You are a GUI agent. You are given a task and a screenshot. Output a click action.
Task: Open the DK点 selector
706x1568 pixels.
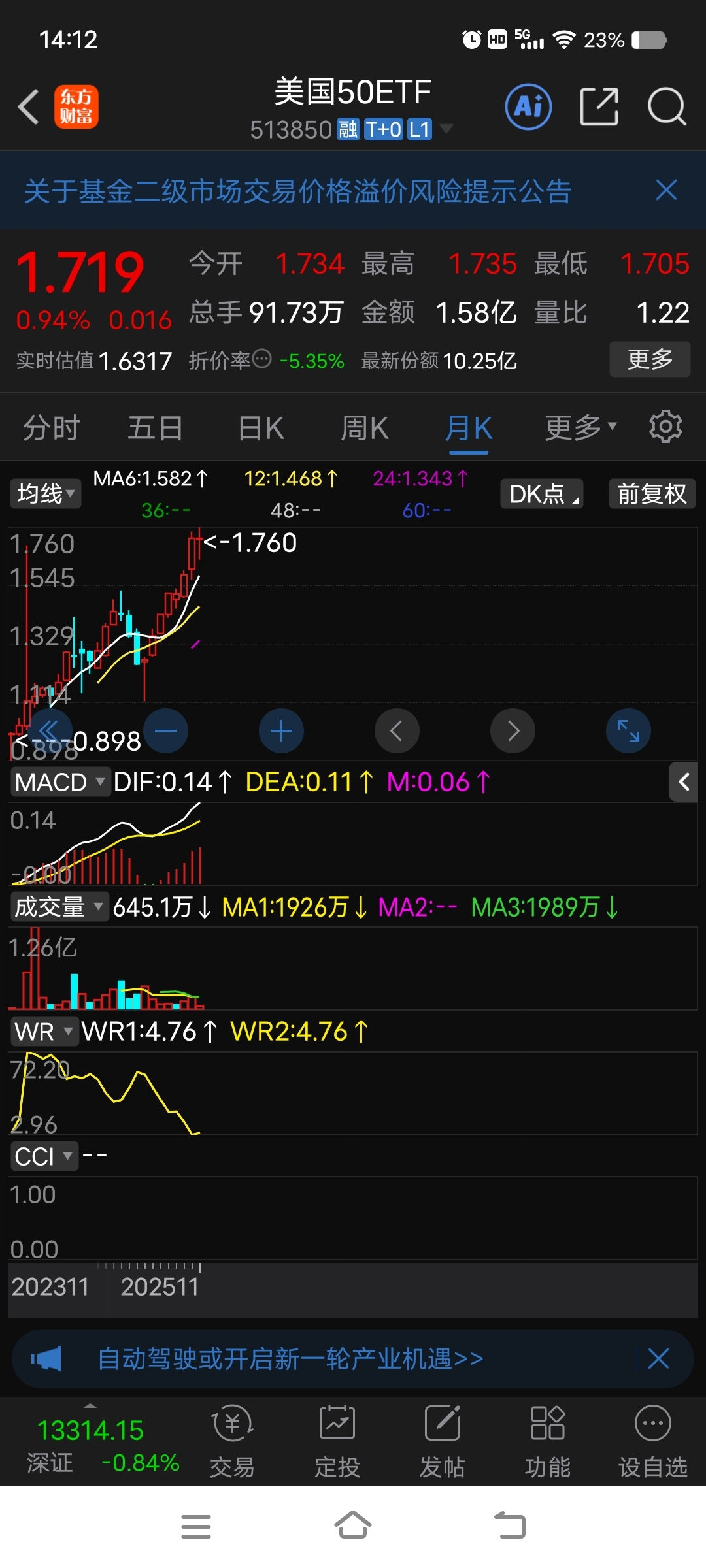(x=542, y=493)
